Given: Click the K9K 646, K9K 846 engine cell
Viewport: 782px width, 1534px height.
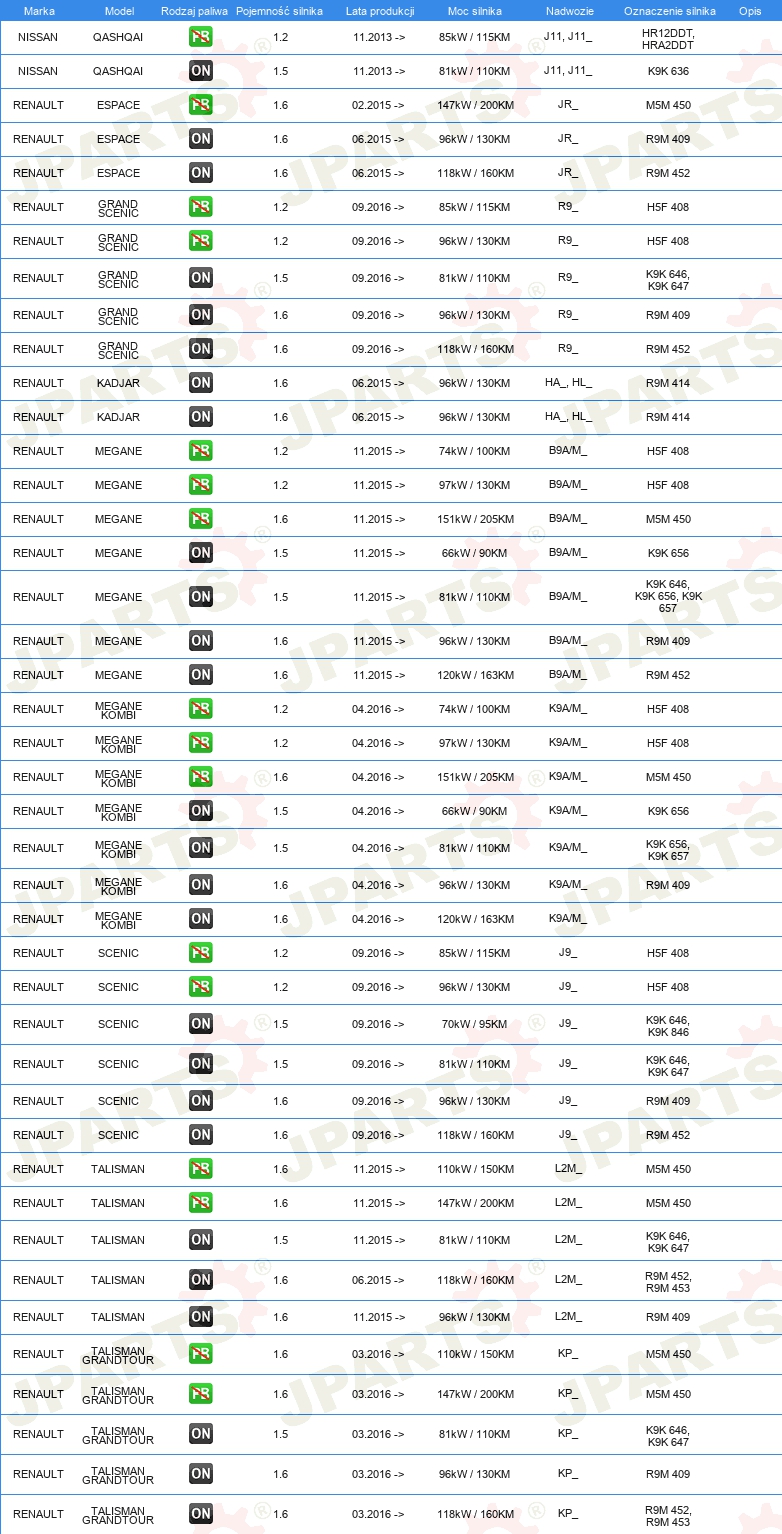Looking at the screenshot, I should point(668,1026).
